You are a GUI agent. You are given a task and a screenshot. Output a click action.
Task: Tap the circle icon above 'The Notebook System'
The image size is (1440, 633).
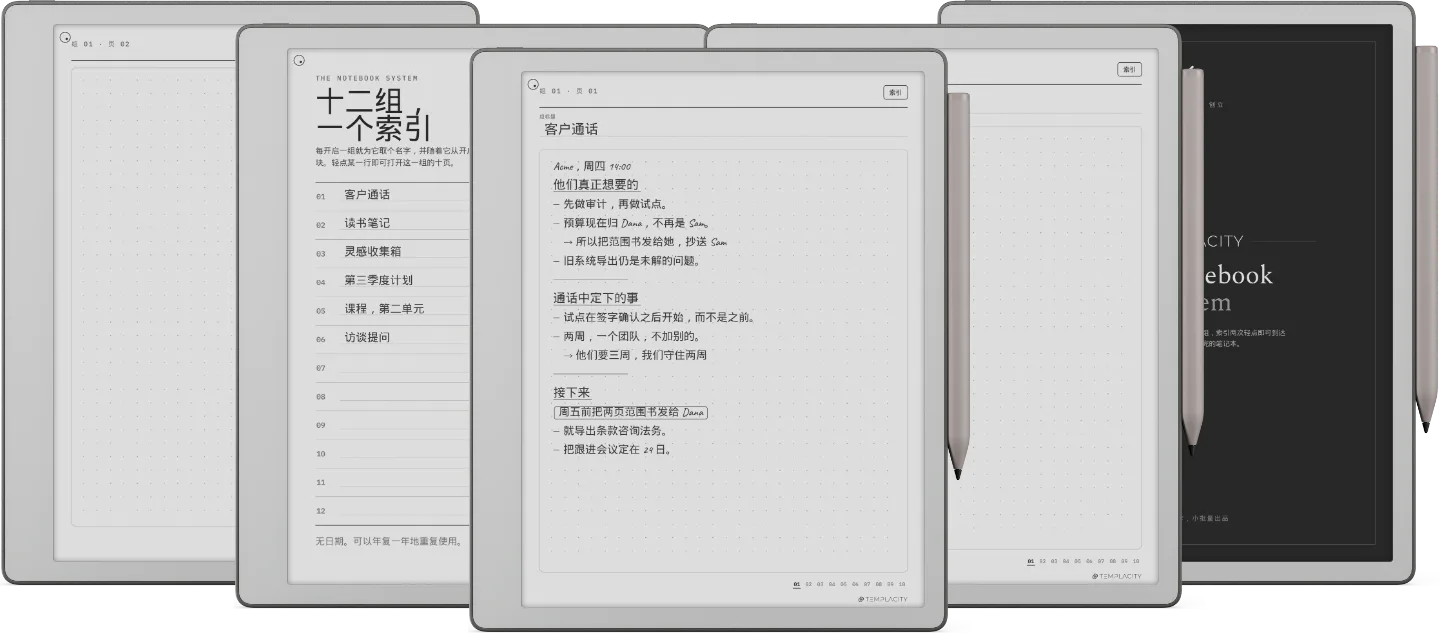pyautogui.click(x=299, y=60)
